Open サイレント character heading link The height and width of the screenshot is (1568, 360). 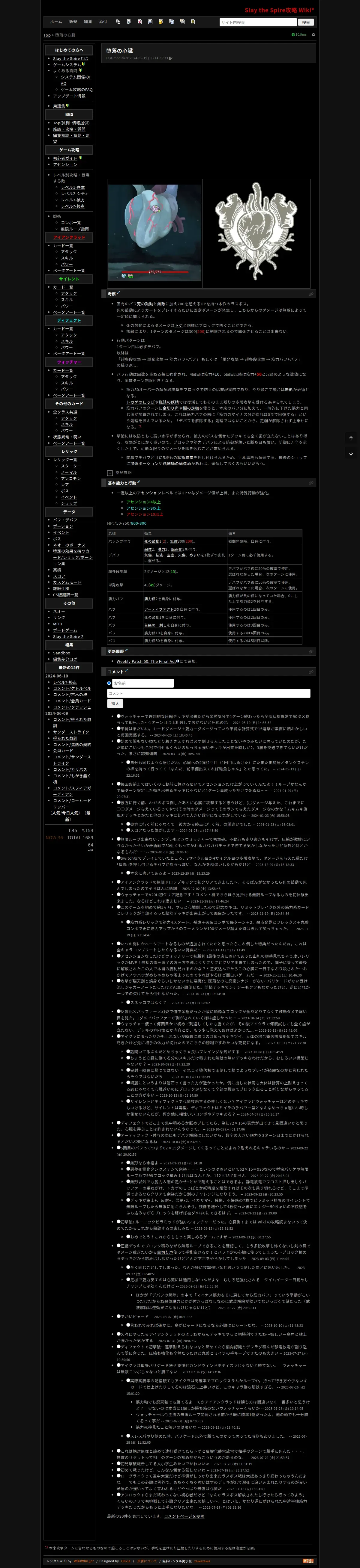coord(69,279)
